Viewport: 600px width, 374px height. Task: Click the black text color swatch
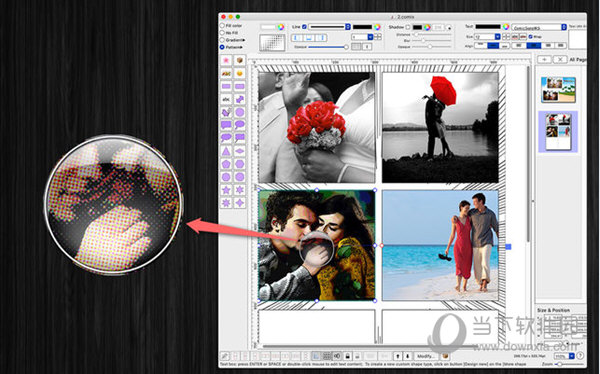pyautogui.click(x=488, y=27)
